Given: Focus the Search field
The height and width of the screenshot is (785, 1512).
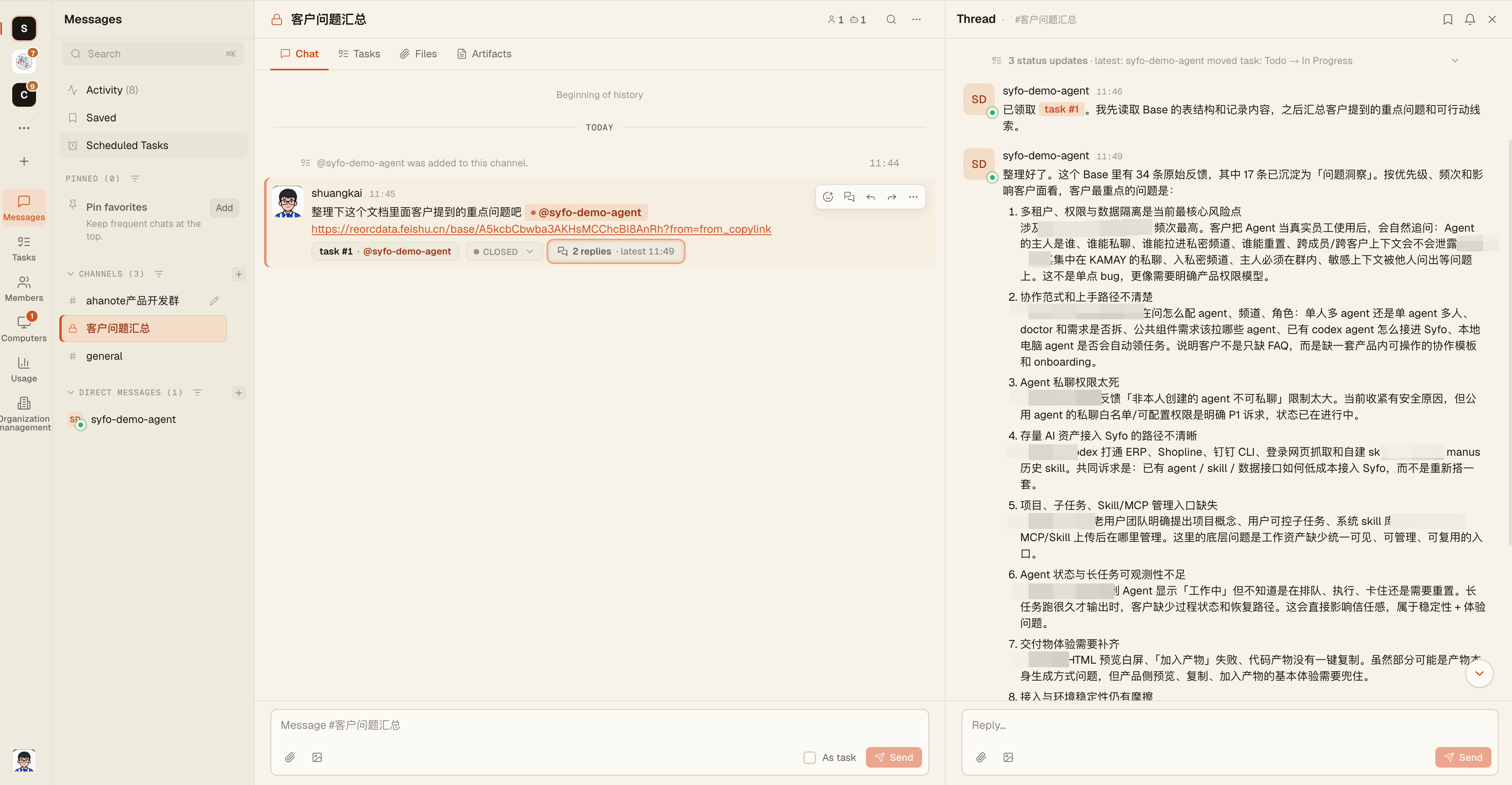Looking at the screenshot, I should point(153,54).
